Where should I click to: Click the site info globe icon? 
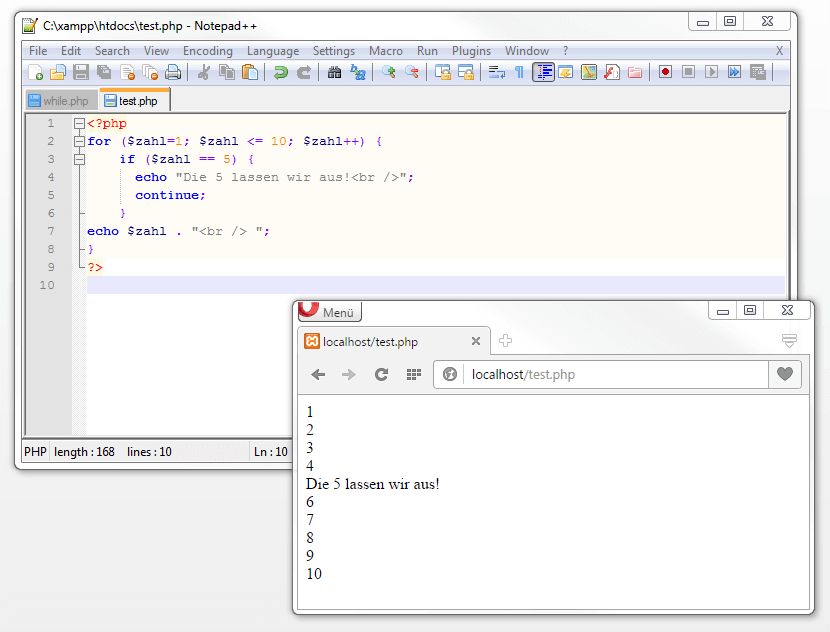[x=450, y=374]
